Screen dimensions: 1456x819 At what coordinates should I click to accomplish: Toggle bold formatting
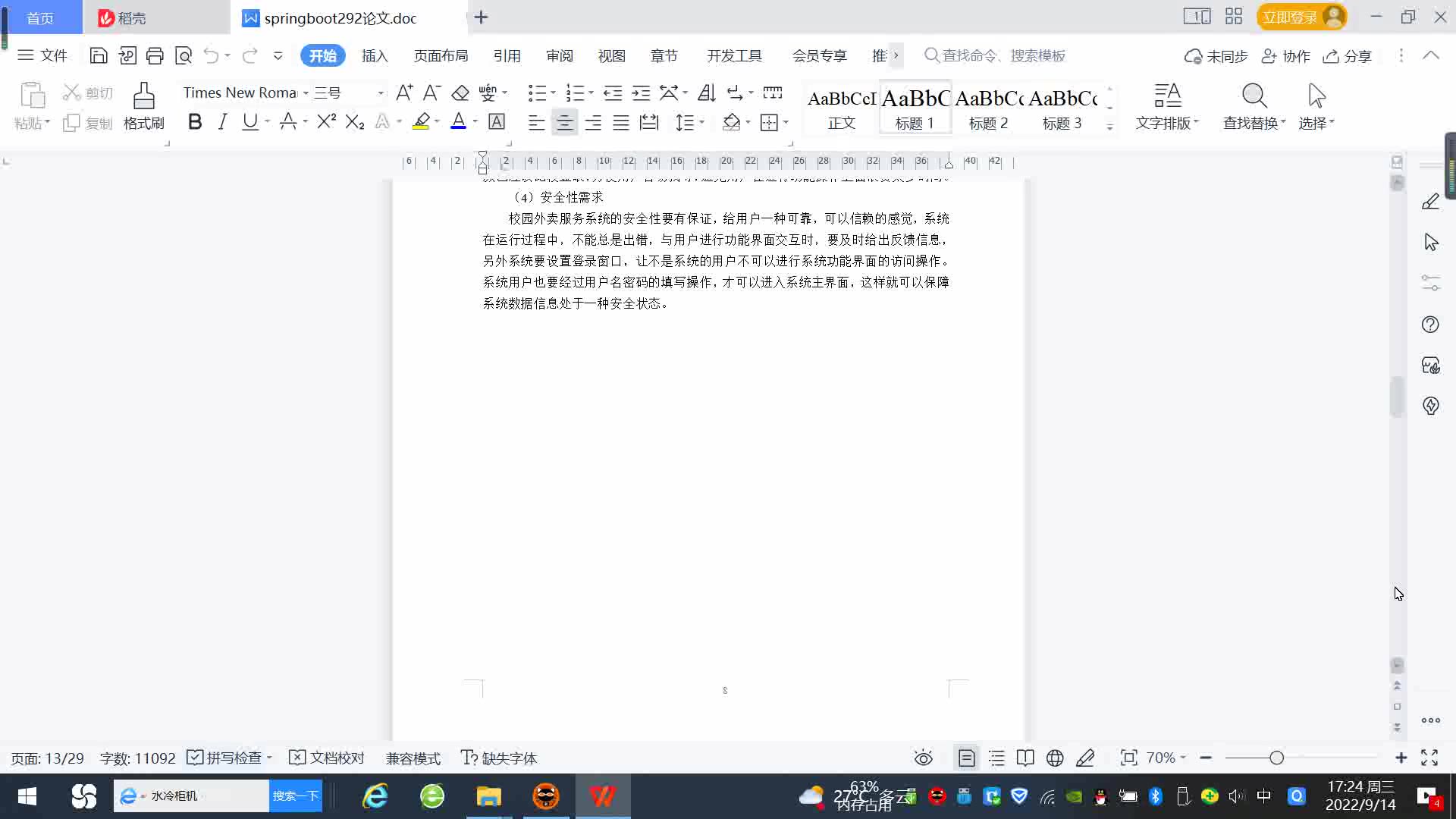point(195,121)
